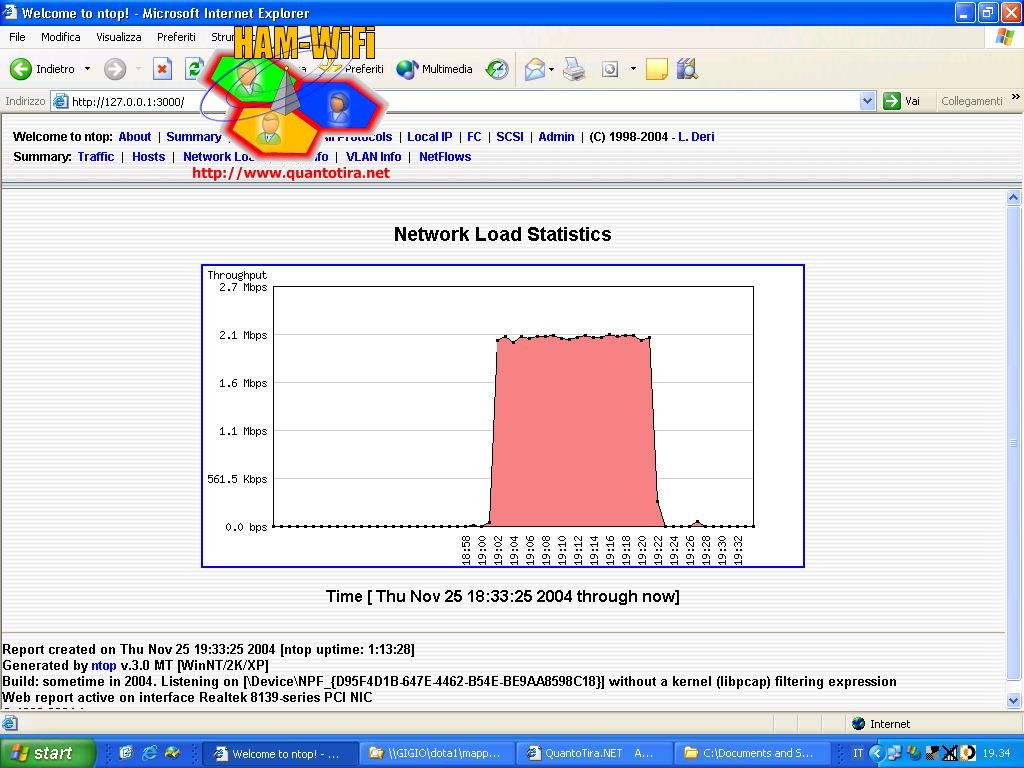Open the Preferiti menu in the menu bar
The image size is (1024, 768).
pyautogui.click(x=176, y=37)
